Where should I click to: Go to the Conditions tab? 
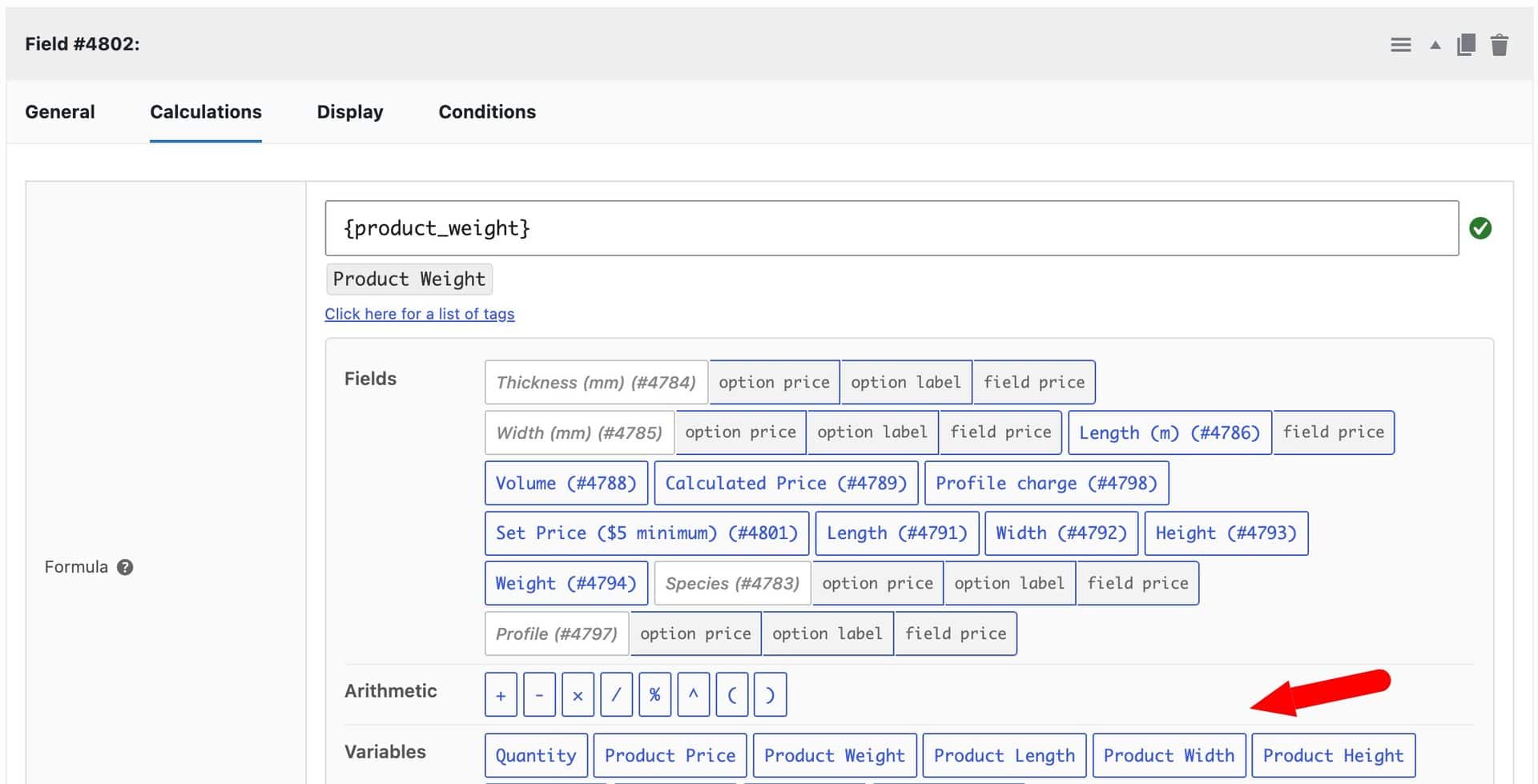[x=487, y=112]
